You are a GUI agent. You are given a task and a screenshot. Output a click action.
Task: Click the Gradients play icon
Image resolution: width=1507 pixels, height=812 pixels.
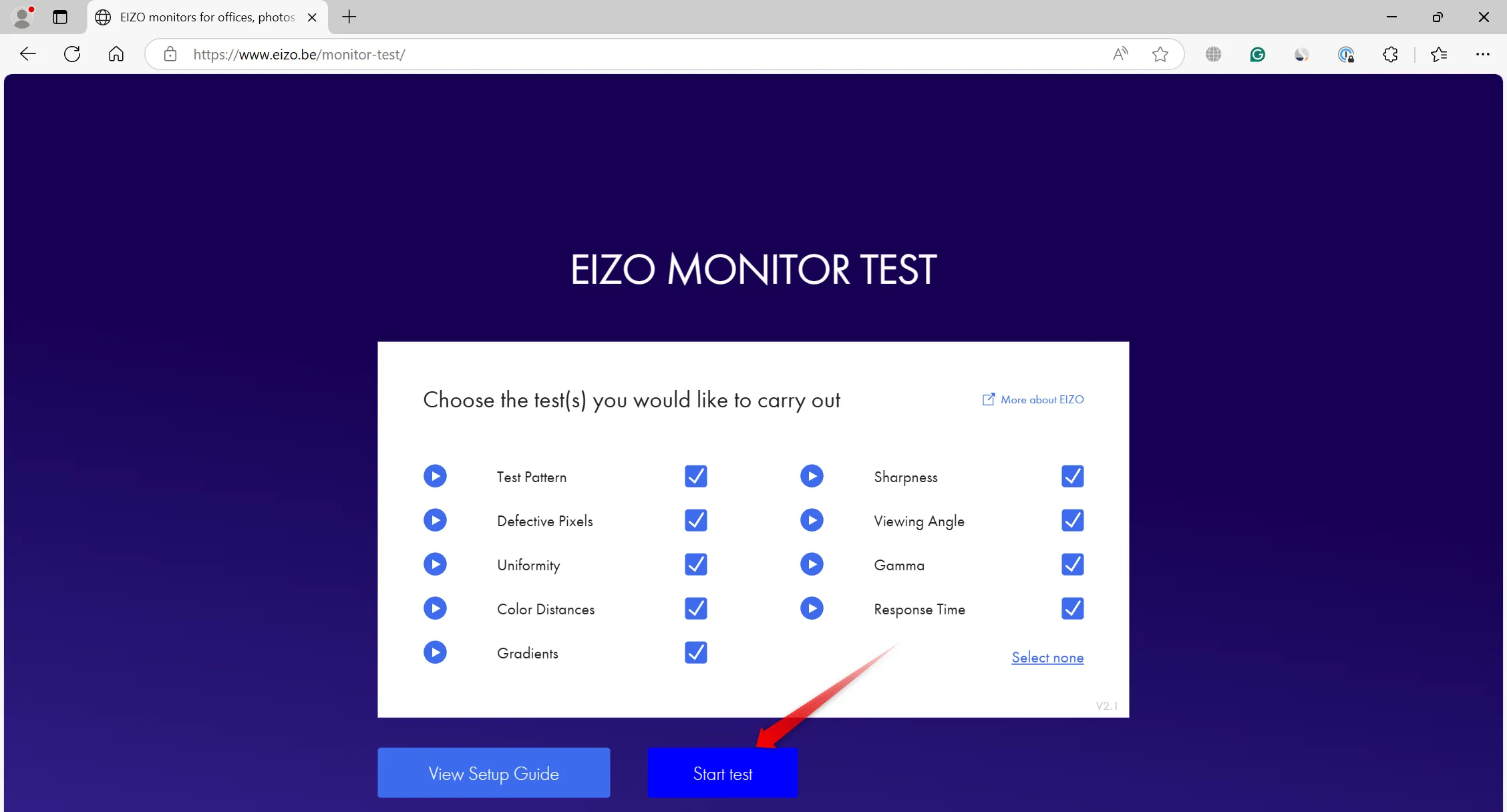point(435,653)
